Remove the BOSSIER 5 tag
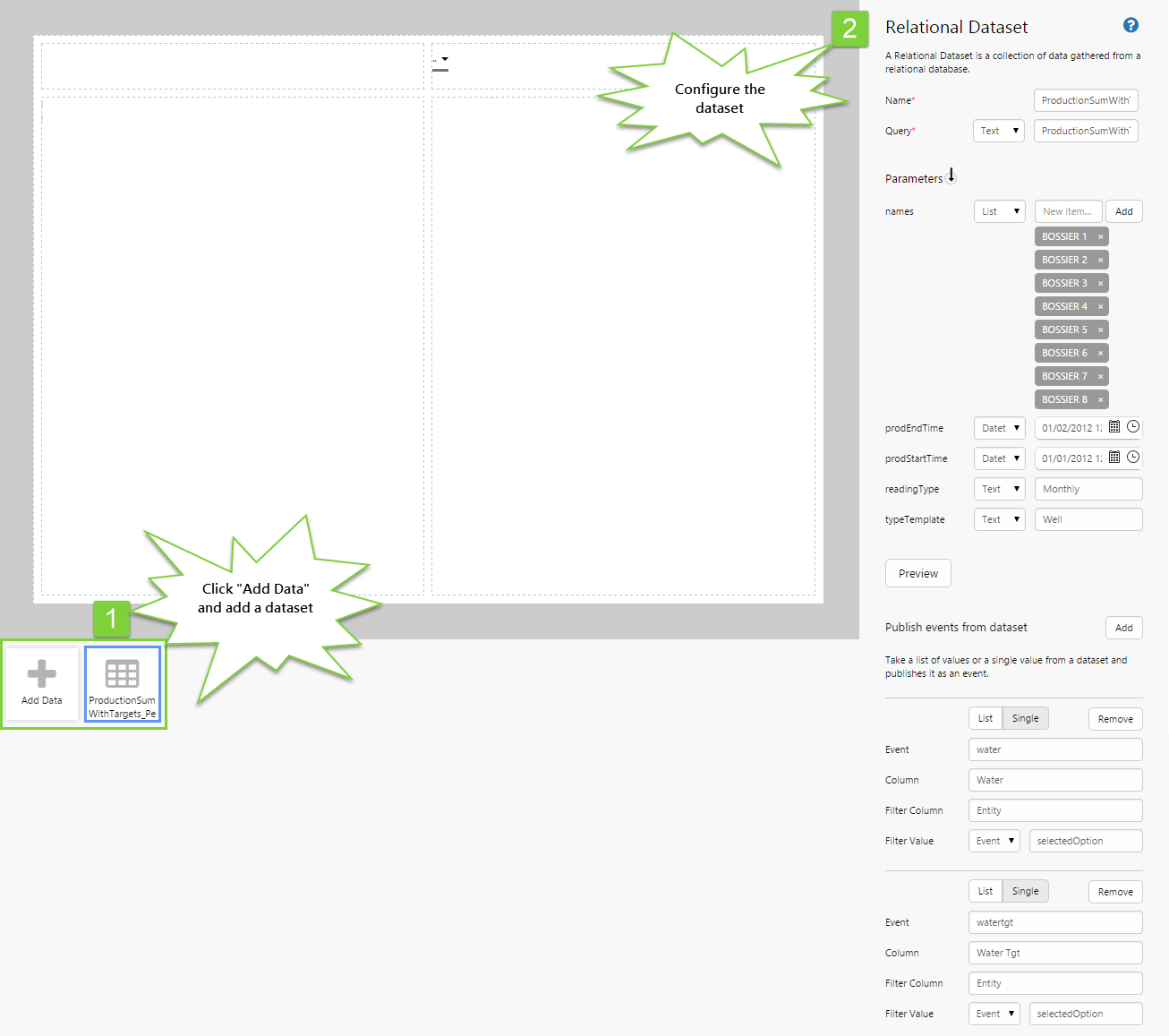Image resolution: width=1169 pixels, height=1036 pixels. tap(1100, 330)
